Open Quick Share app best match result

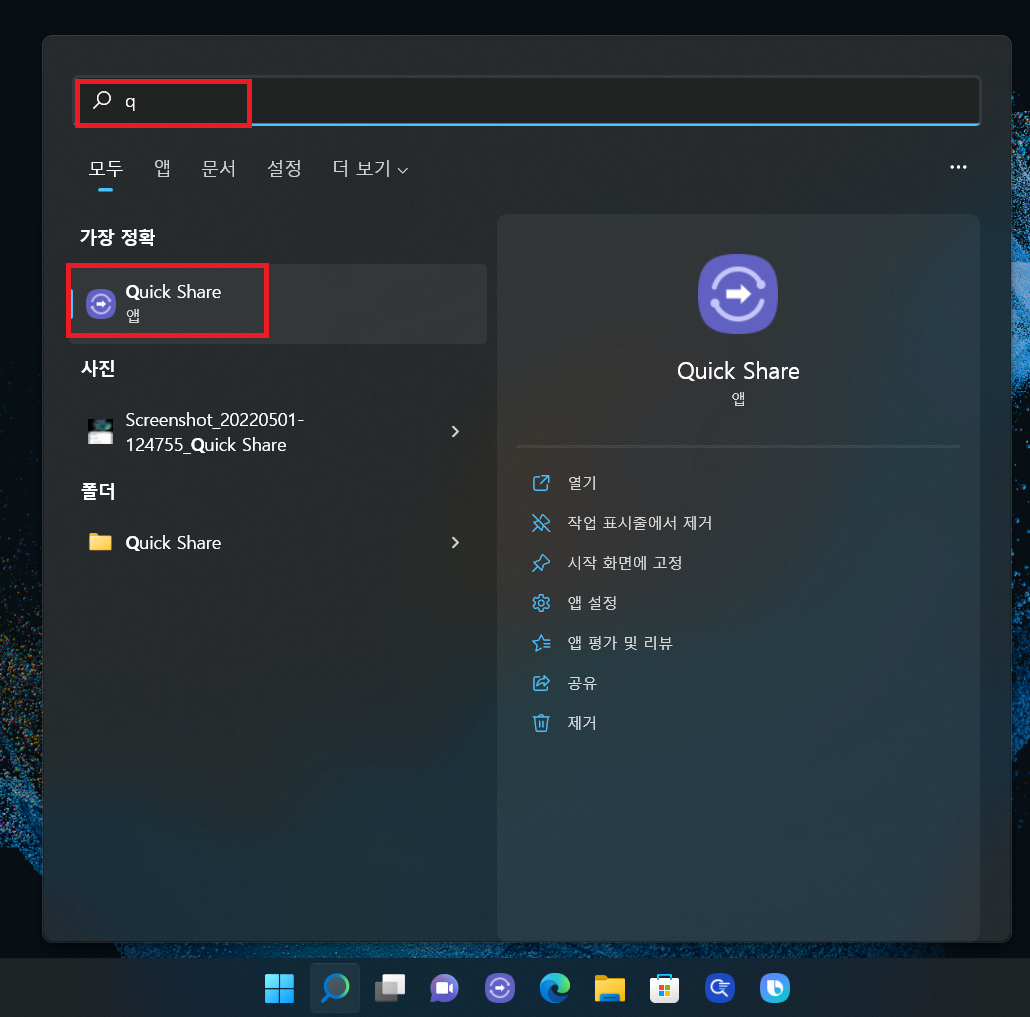[x=279, y=304]
